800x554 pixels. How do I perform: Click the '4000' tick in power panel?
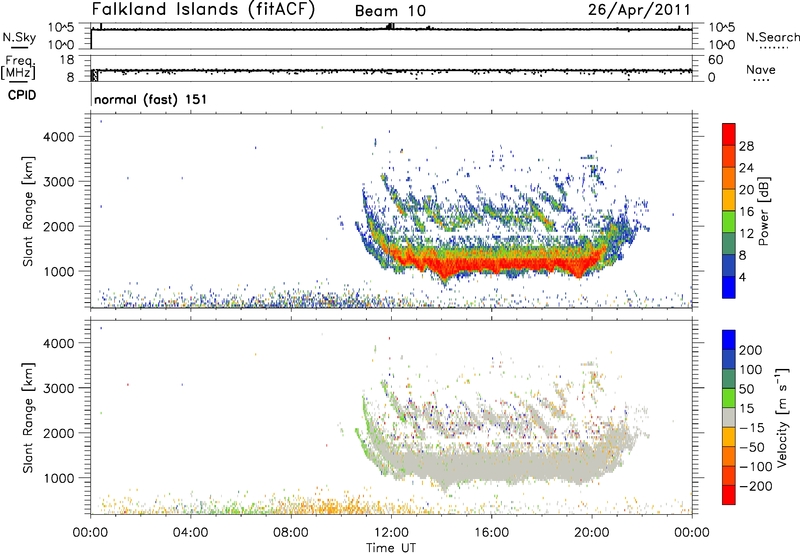59,137
